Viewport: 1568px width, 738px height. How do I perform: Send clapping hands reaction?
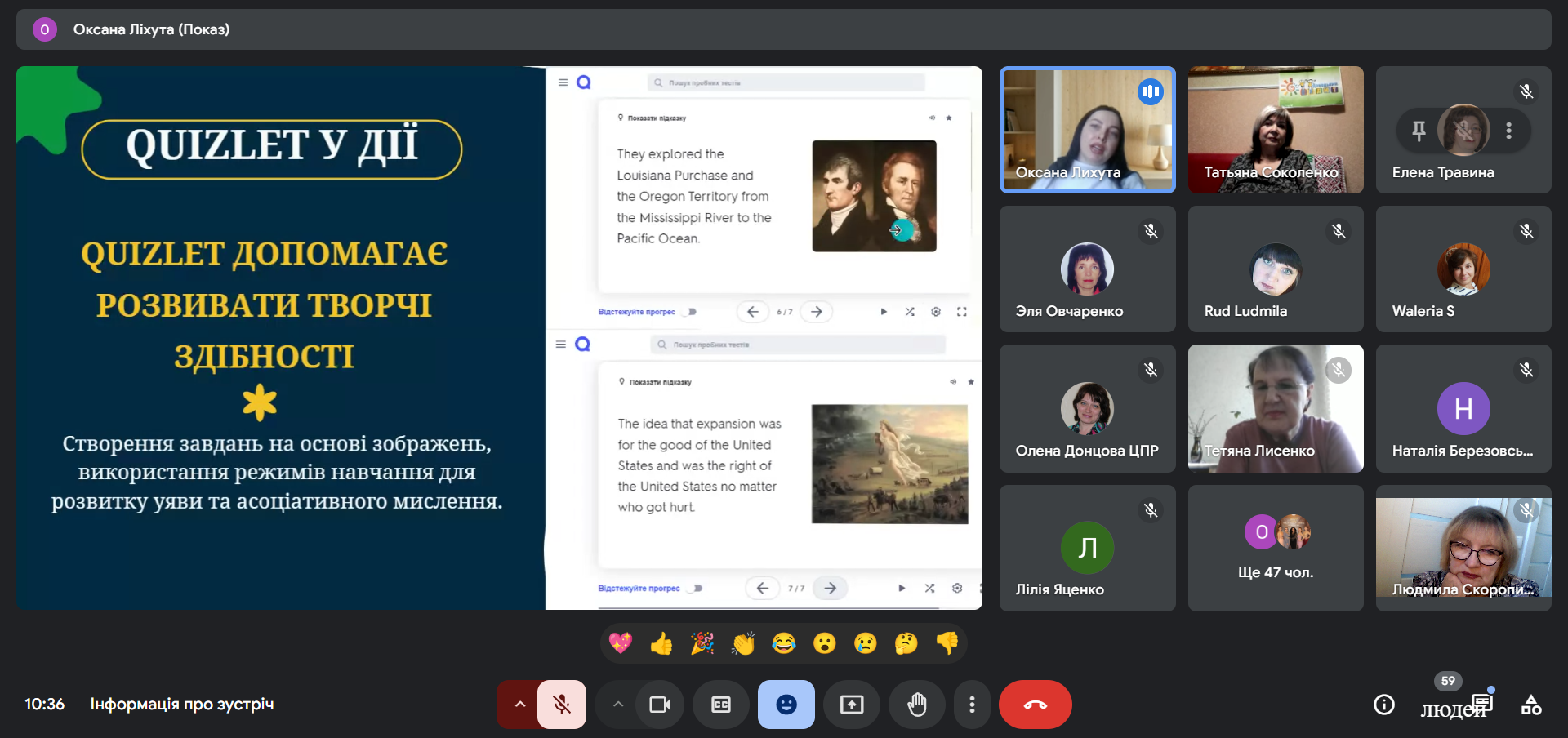(x=743, y=643)
